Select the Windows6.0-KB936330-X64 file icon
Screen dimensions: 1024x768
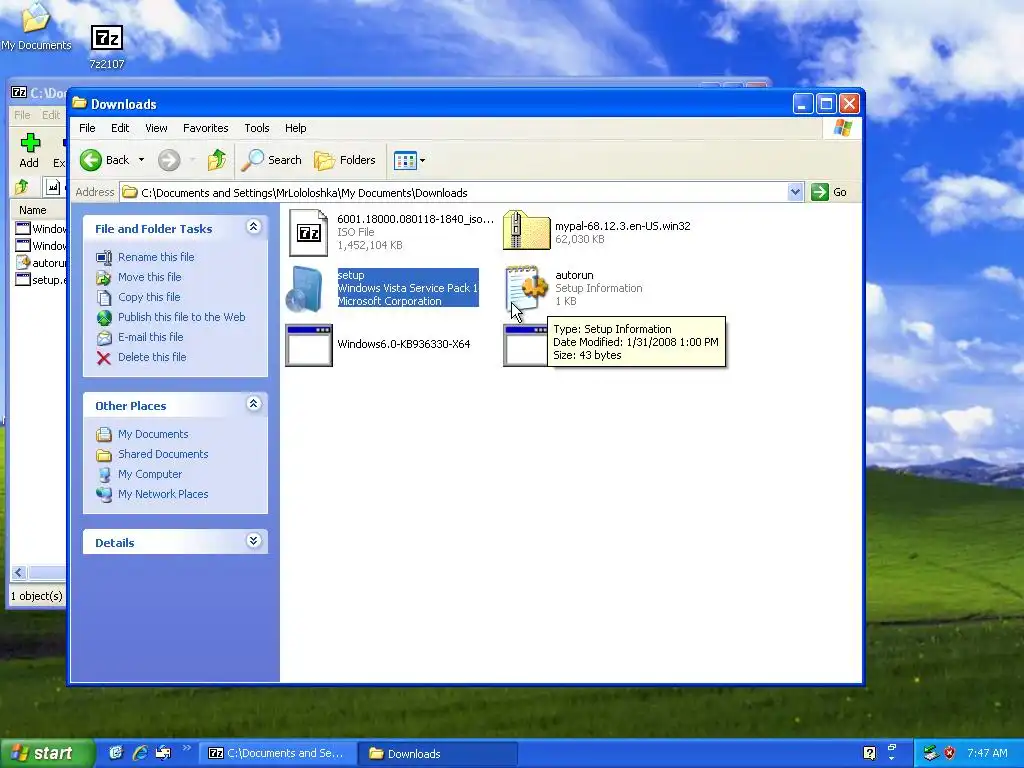pos(309,345)
